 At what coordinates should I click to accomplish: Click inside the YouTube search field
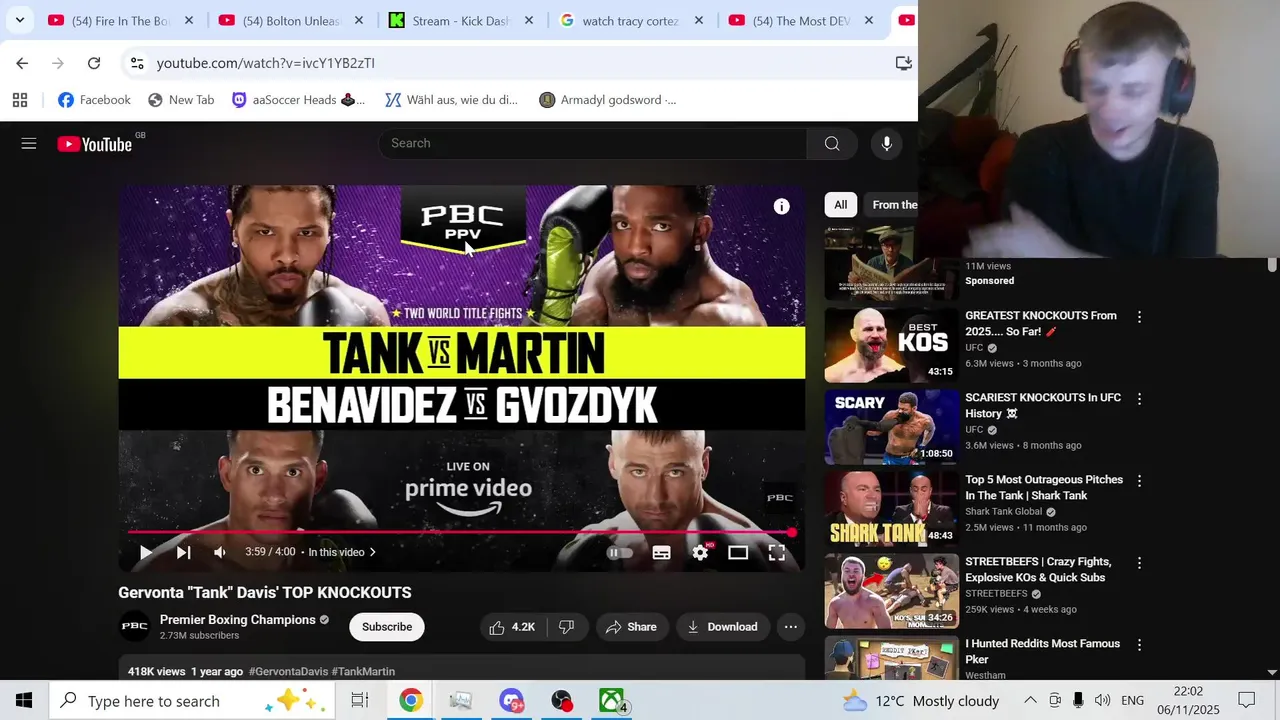coord(592,143)
